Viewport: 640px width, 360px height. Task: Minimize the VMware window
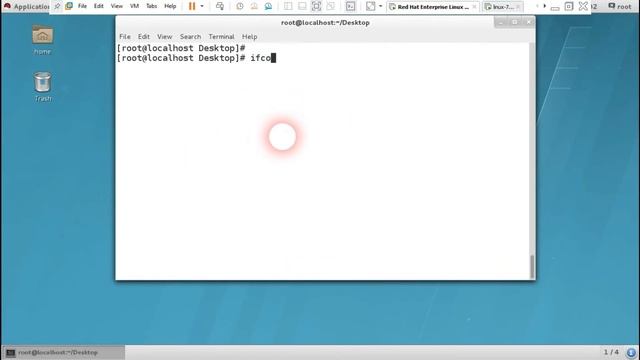point(555,7)
